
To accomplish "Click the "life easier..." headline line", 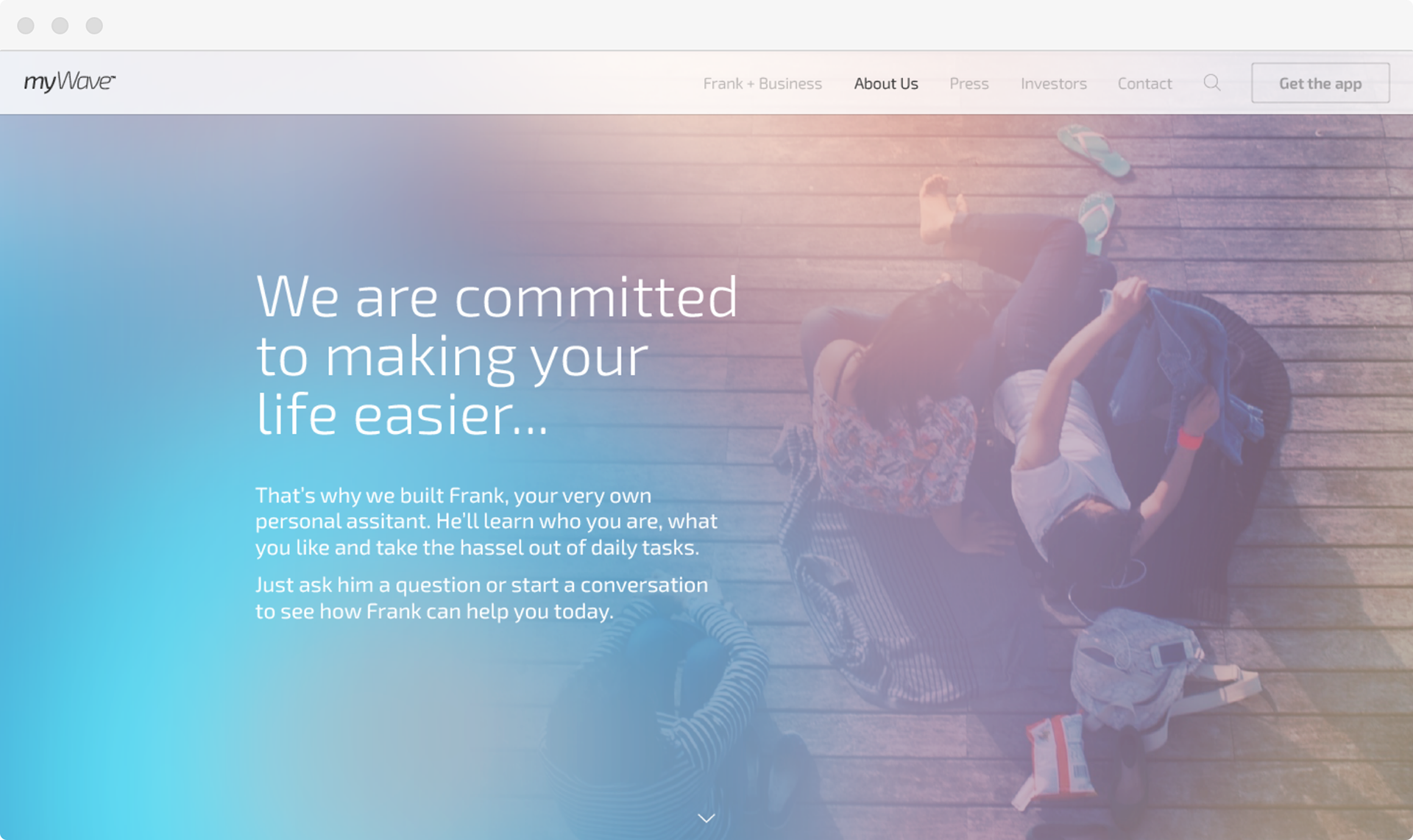I will click(x=402, y=415).
